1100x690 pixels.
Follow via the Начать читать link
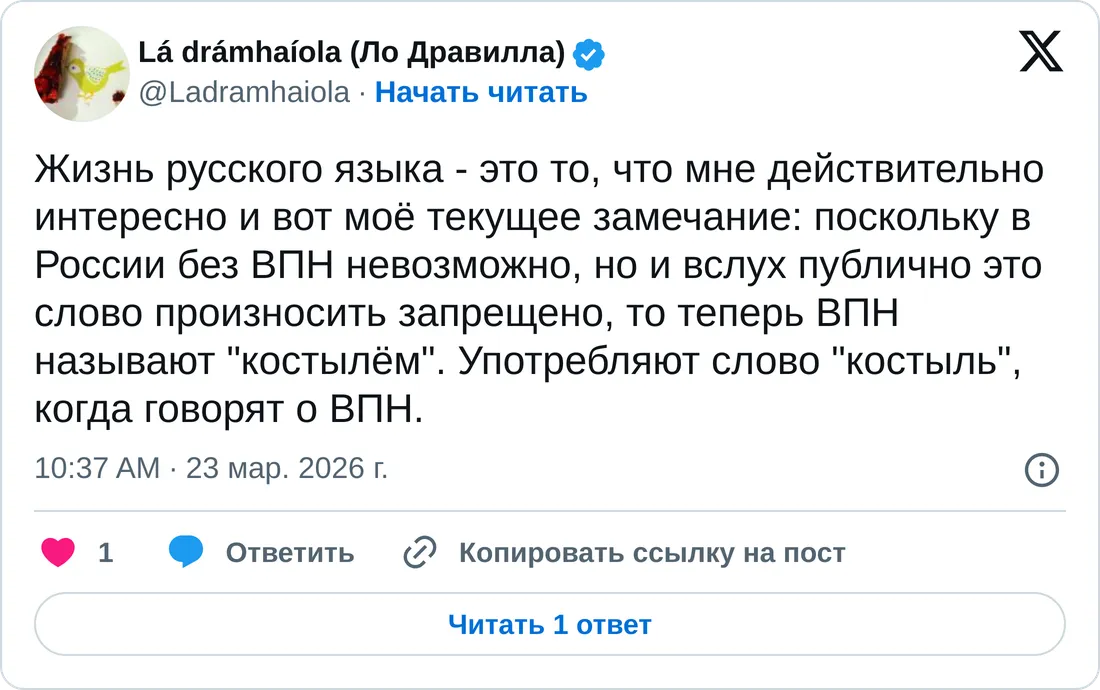click(x=481, y=93)
